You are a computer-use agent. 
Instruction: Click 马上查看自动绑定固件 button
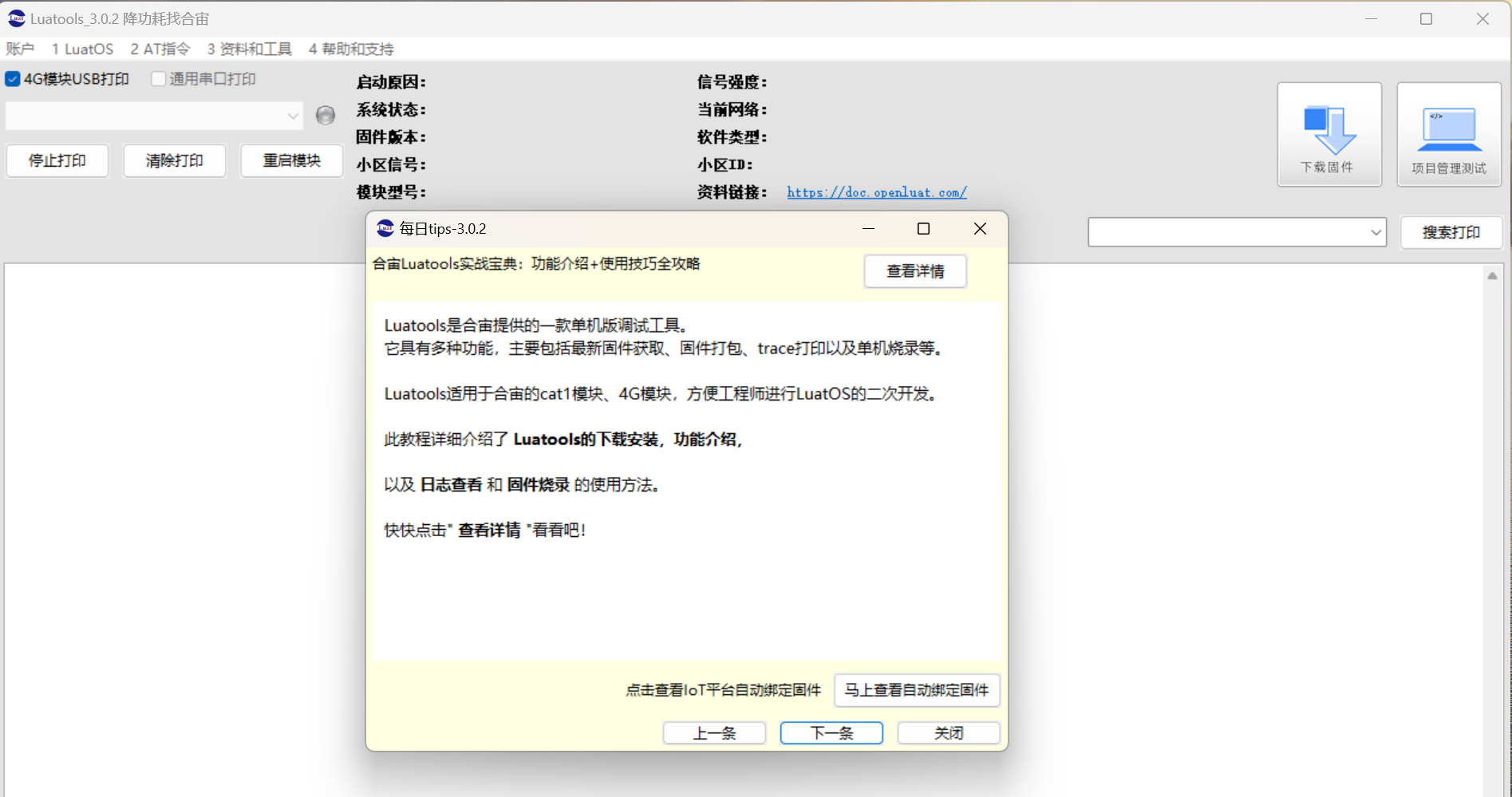pyautogui.click(x=917, y=690)
